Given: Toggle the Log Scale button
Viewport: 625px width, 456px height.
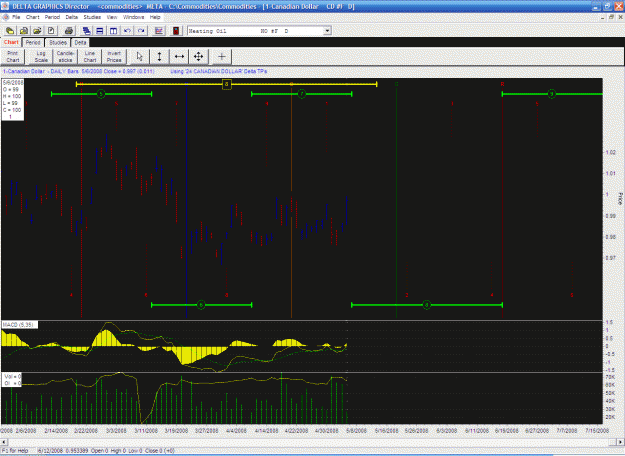Looking at the screenshot, I should pyautogui.click(x=41, y=57).
